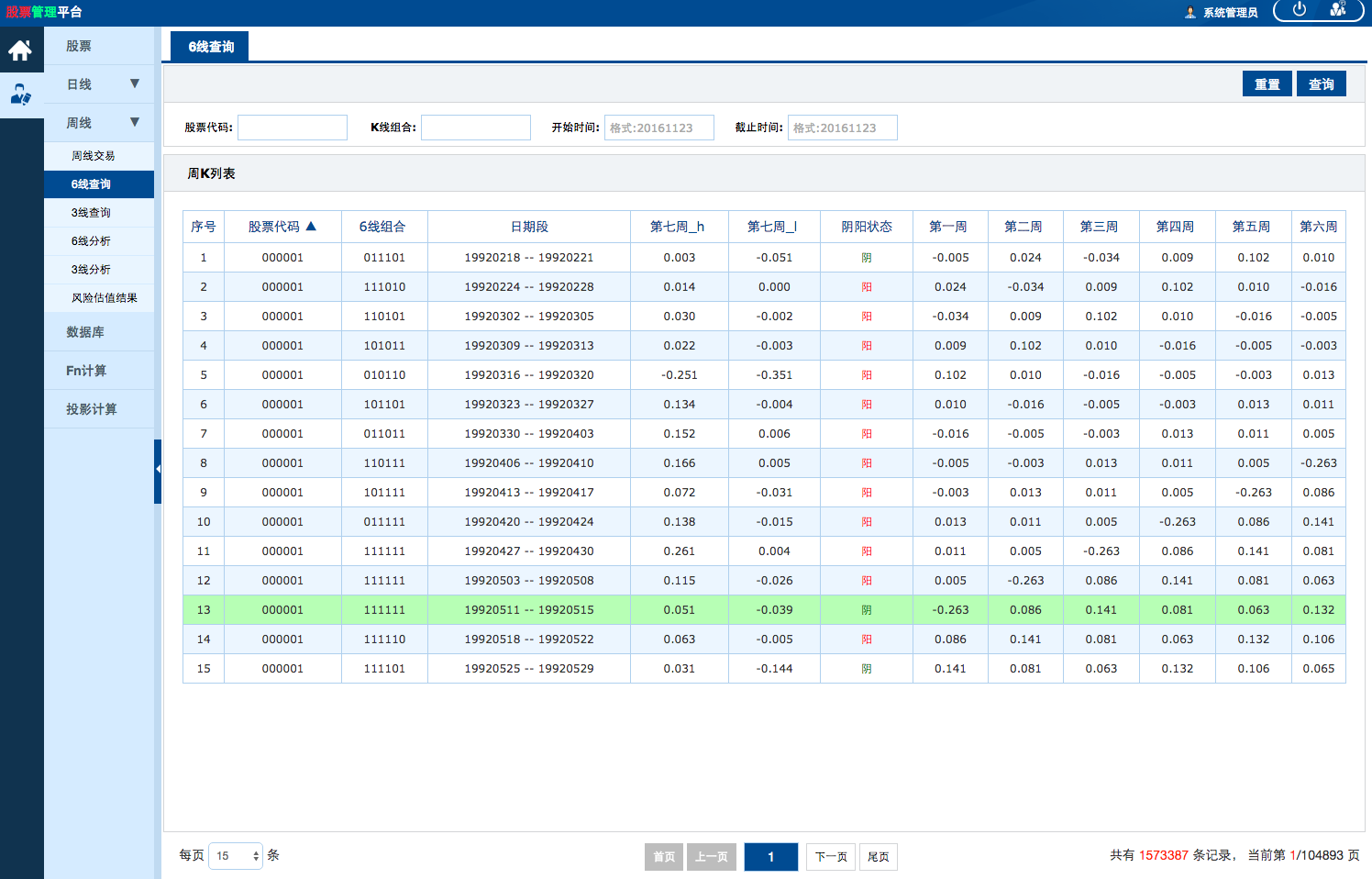Click the 系统管理员 avatar icon
The width and height of the screenshot is (1372, 879).
[x=1190, y=13]
